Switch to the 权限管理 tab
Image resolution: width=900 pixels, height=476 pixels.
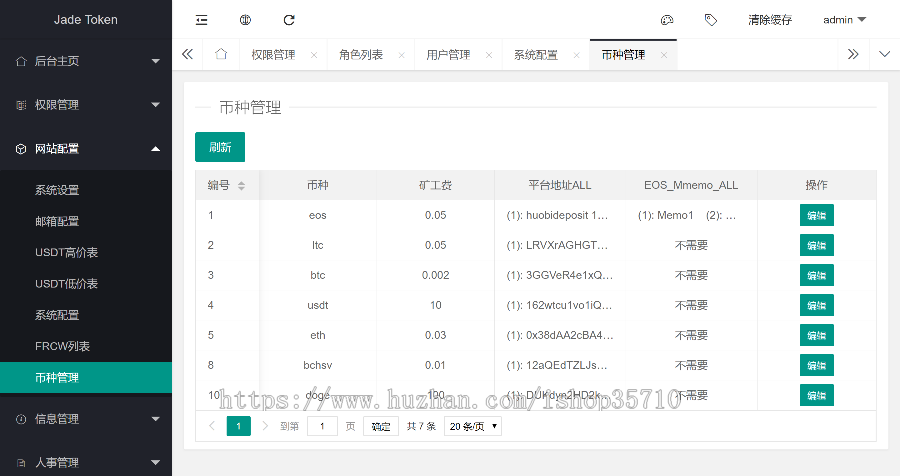coord(273,55)
